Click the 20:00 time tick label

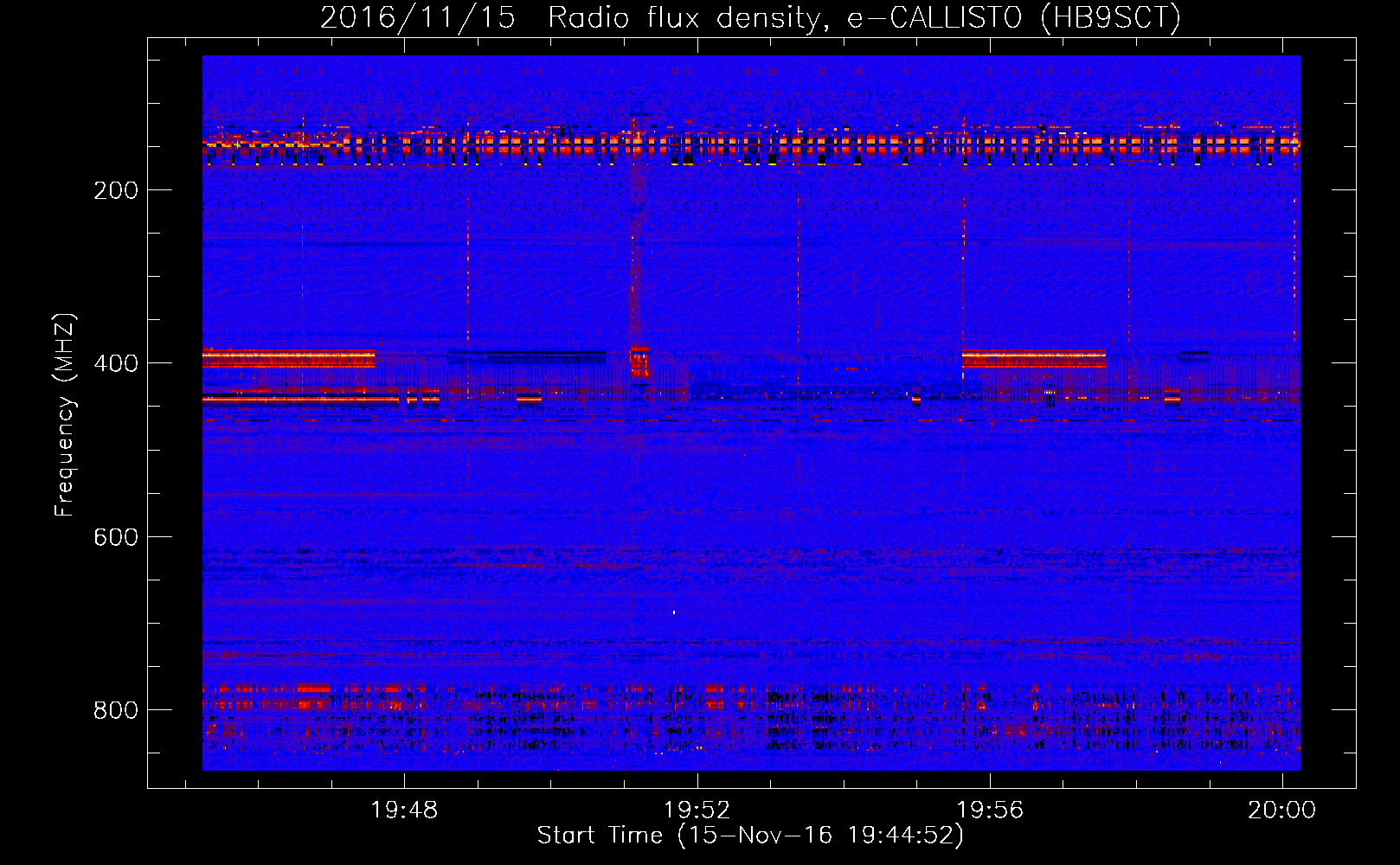coord(1281,811)
